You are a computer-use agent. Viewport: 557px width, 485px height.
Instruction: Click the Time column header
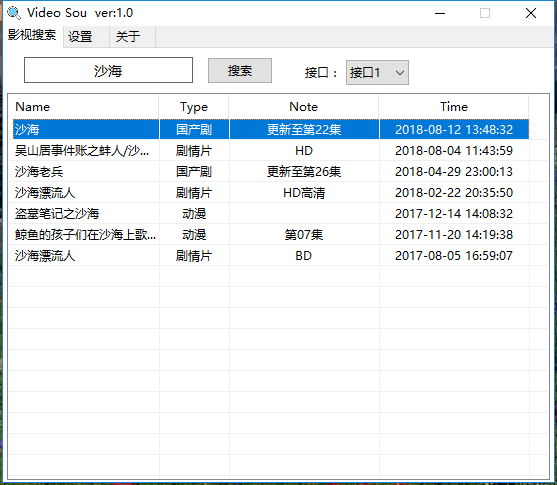pyautogui.click(x=454, y=107)
